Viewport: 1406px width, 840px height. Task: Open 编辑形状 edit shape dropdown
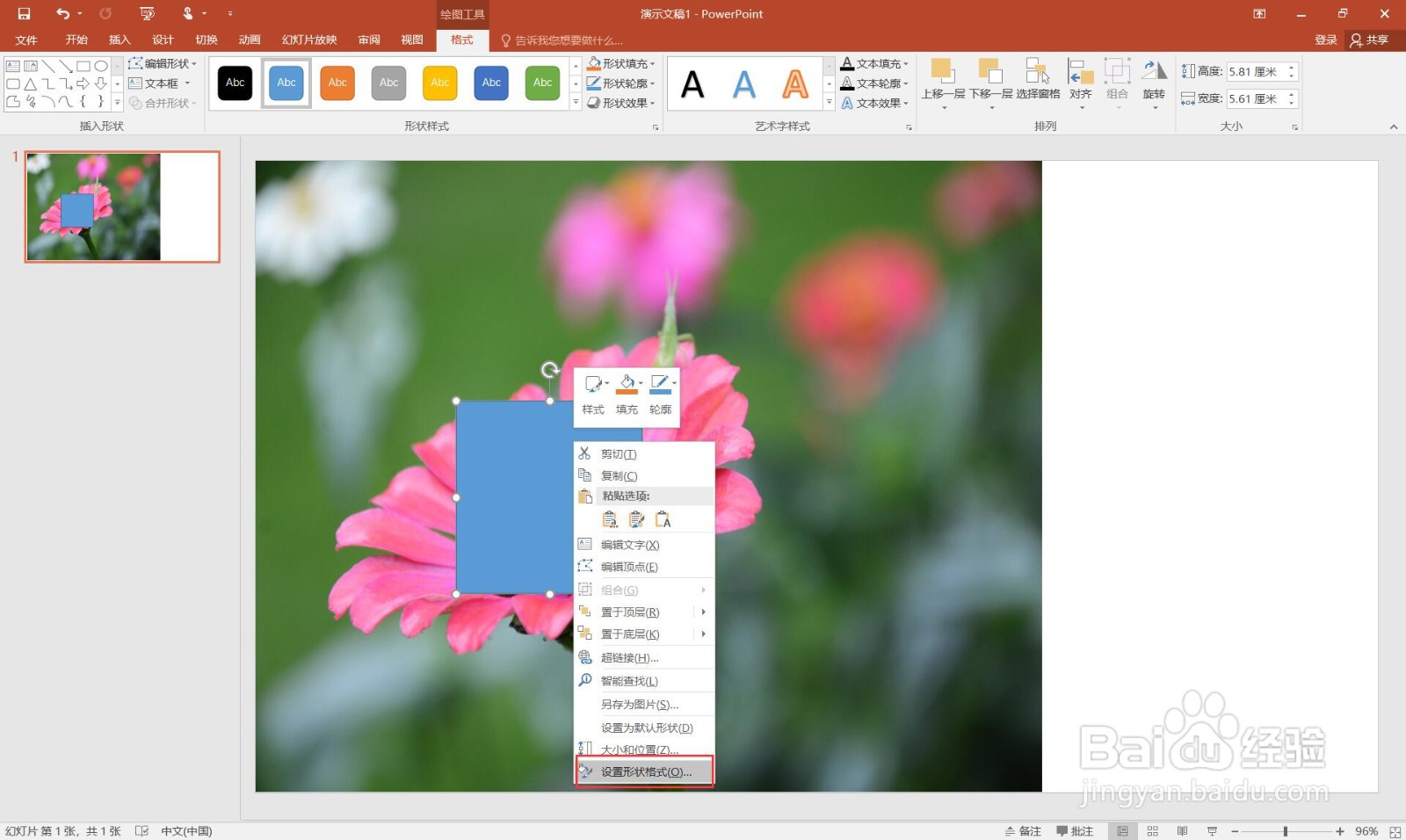pos(163,63)
